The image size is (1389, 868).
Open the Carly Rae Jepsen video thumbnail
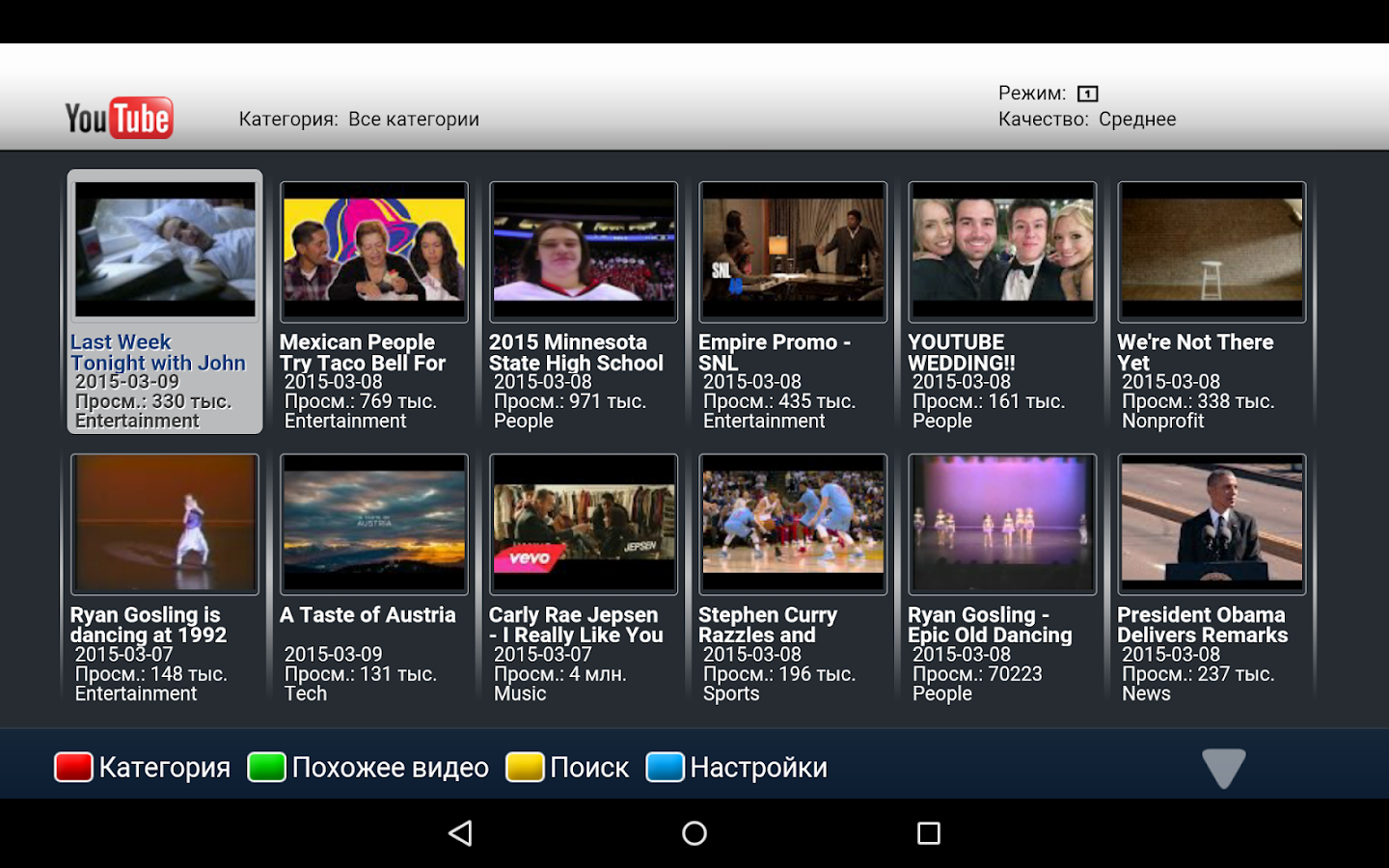click(x=584, y=525)
